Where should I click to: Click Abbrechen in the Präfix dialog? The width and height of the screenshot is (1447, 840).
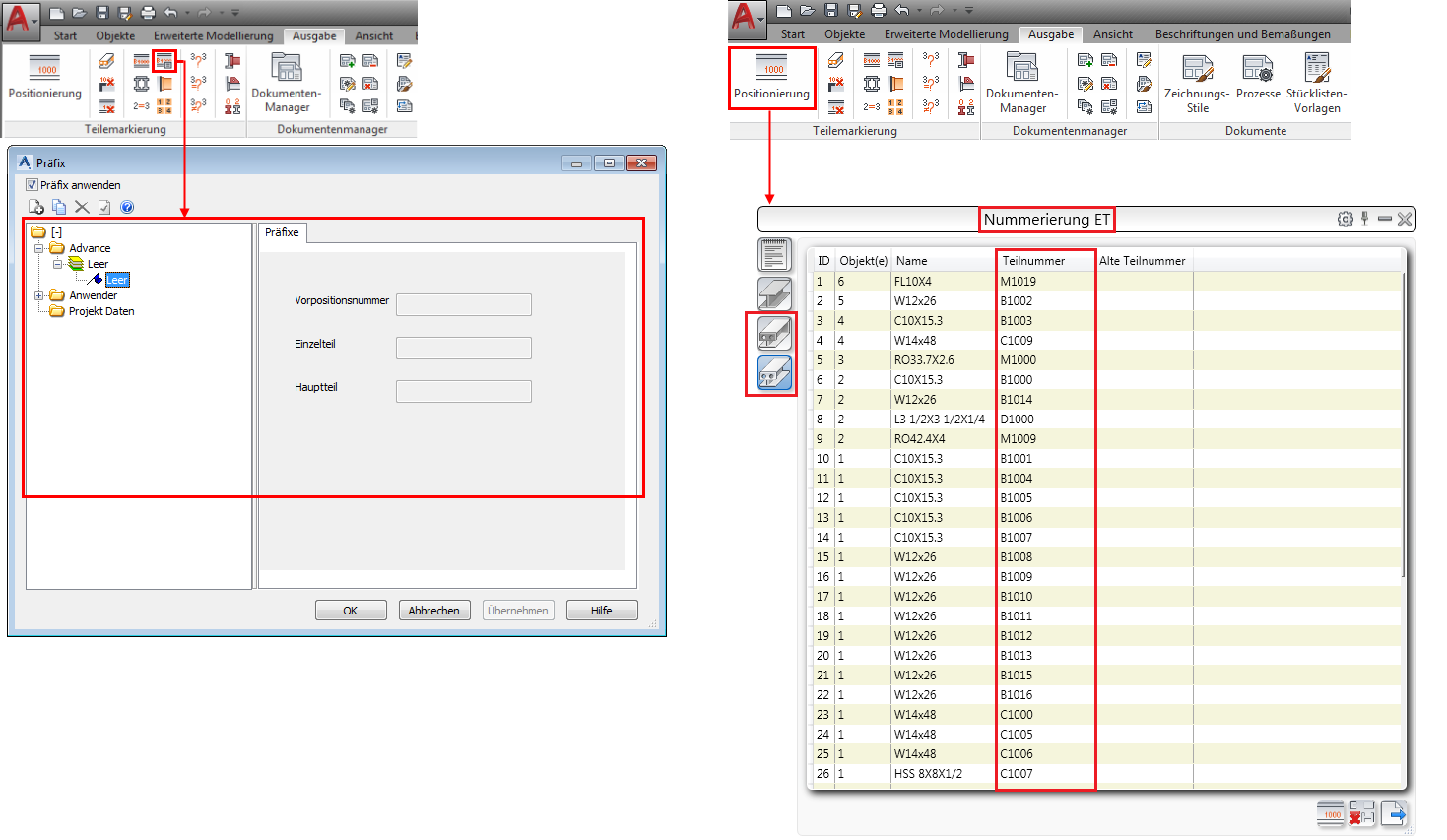434,611
